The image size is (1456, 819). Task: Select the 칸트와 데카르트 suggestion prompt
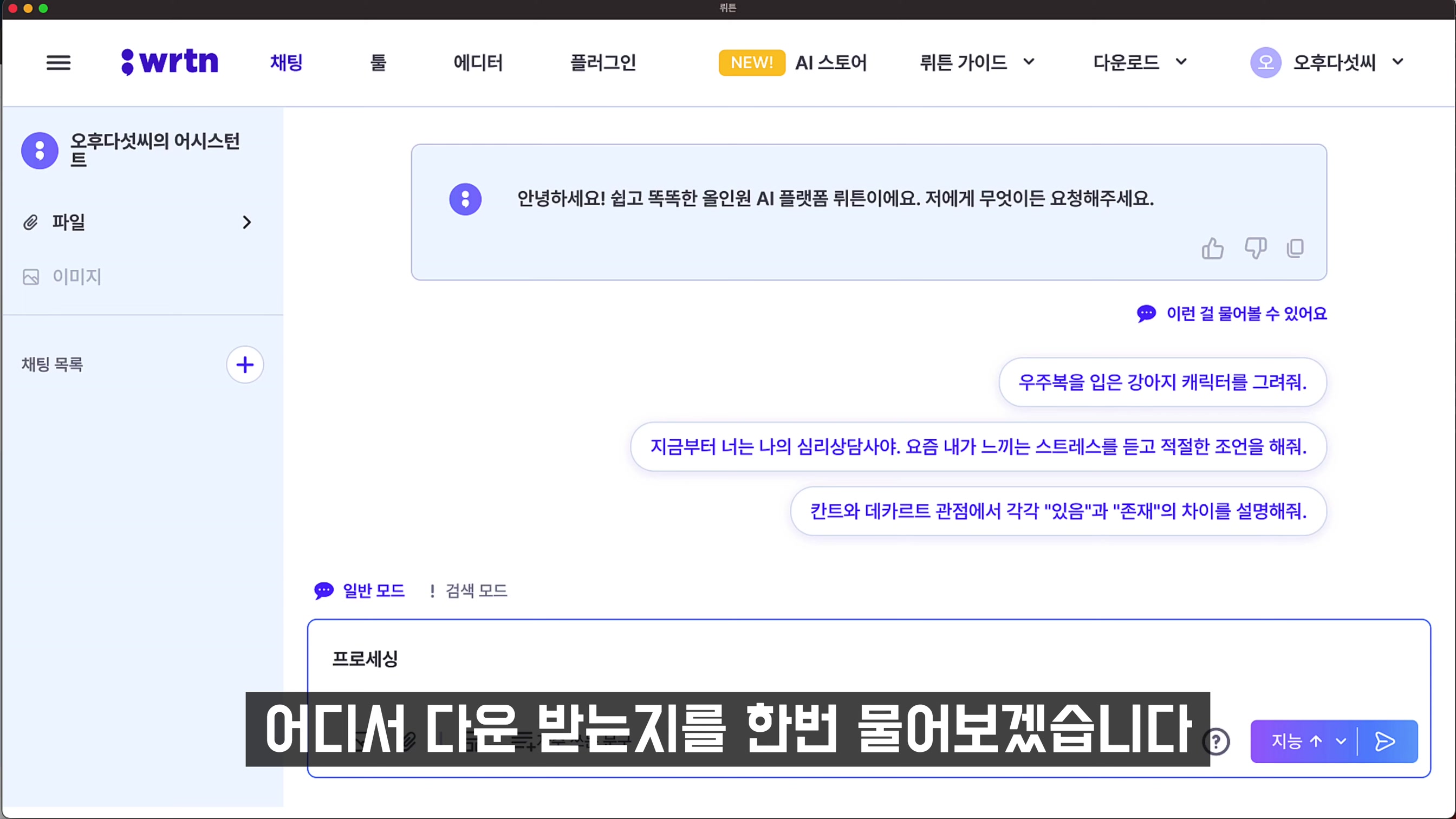(1058, 511)
